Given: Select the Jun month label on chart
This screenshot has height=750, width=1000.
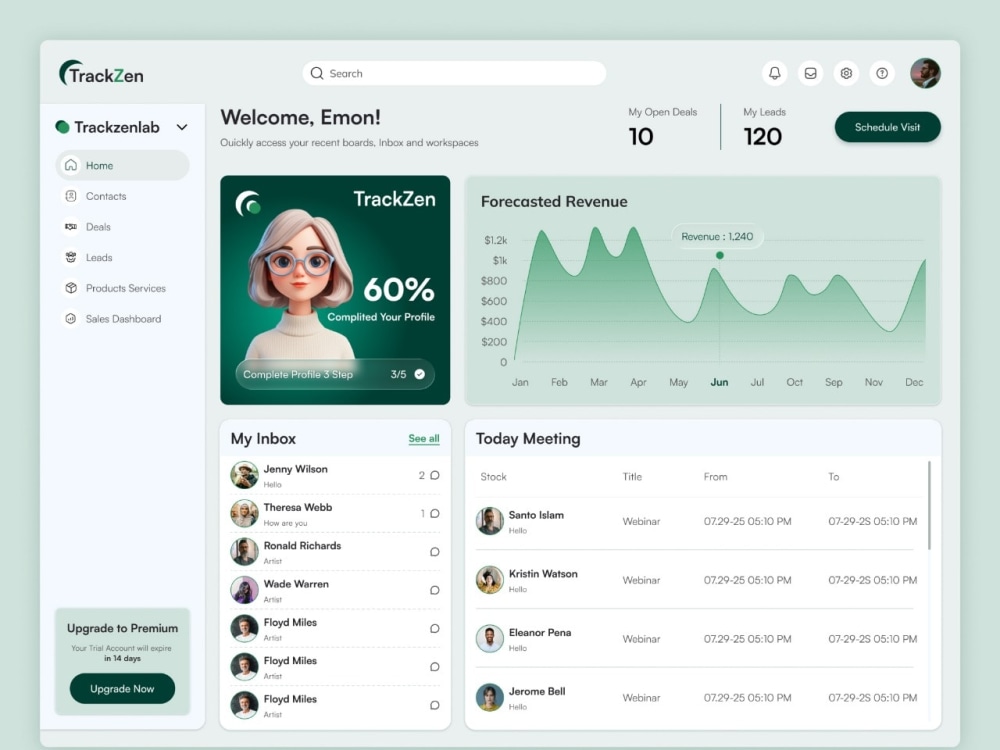Looking at the screenshot, I should pyautogui.click(x=719, y=382).
